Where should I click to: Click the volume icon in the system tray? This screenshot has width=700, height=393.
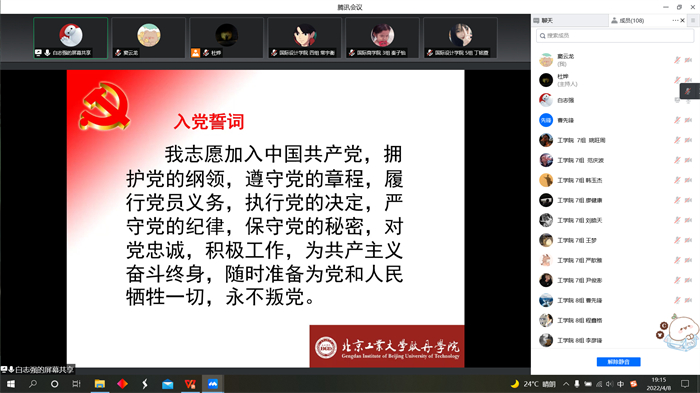pyautogui.click(x=609, y=384)
